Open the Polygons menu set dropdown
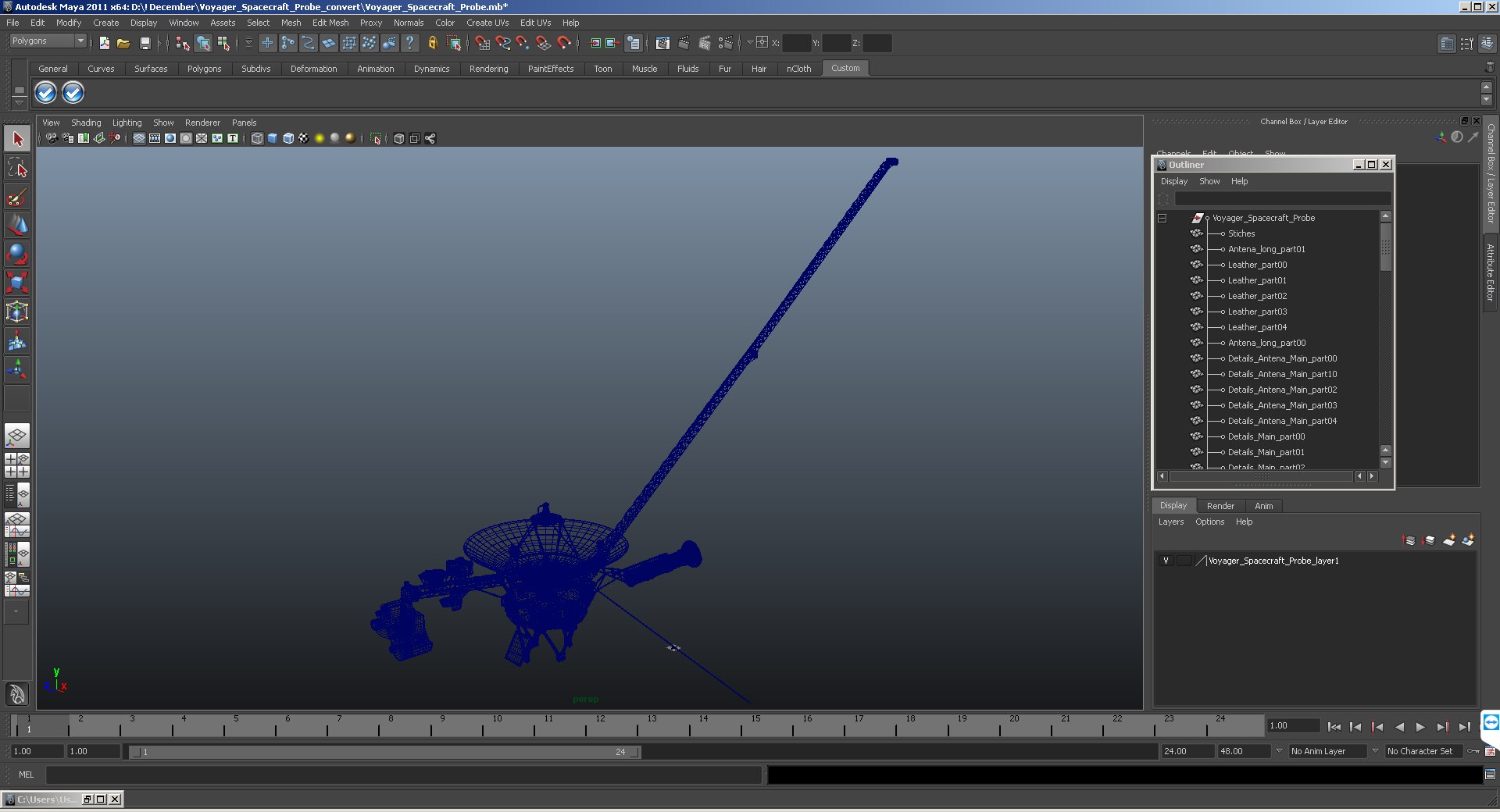1500x812 pixels. click(48, 41)
